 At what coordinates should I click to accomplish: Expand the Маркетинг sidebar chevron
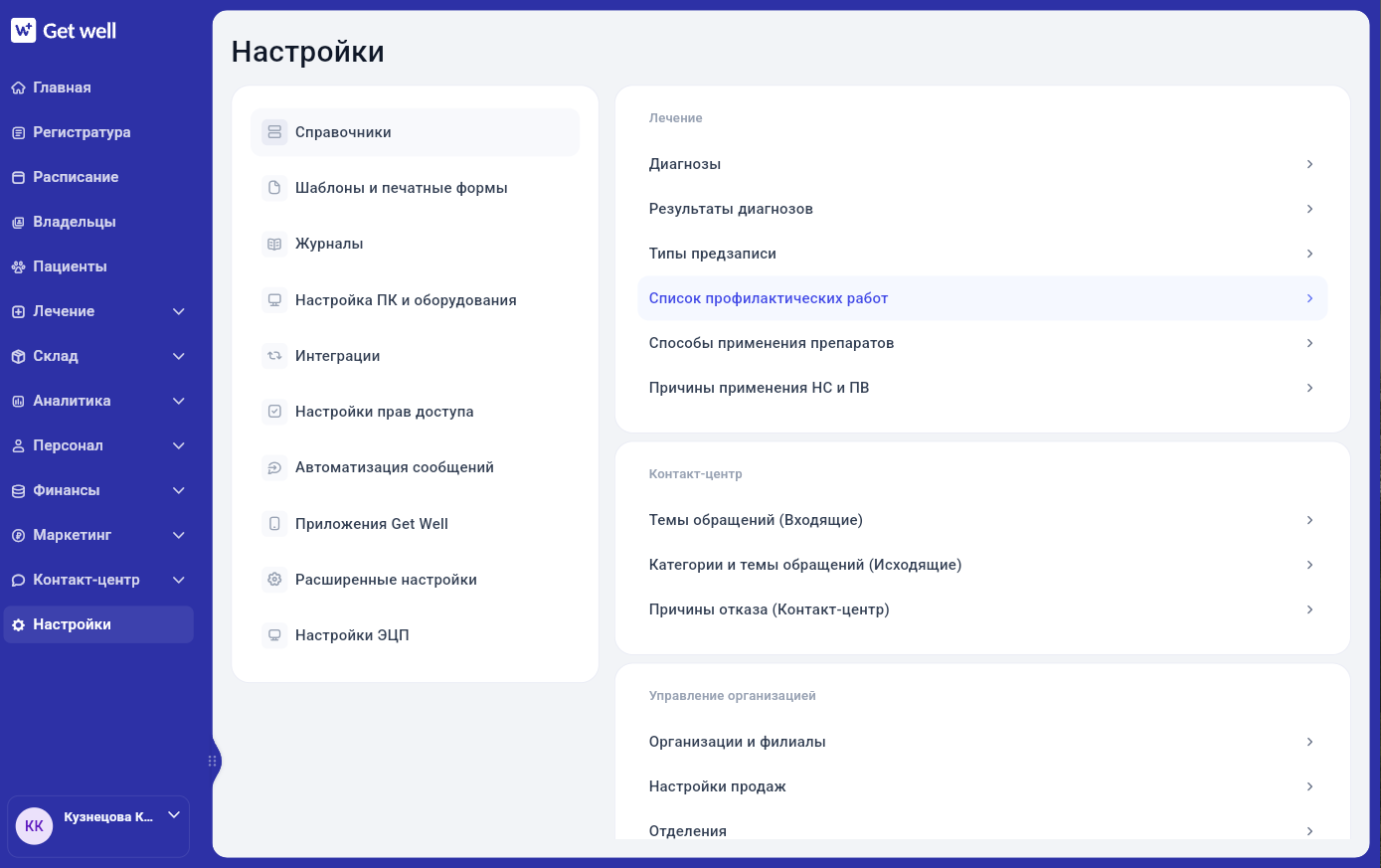179,535
